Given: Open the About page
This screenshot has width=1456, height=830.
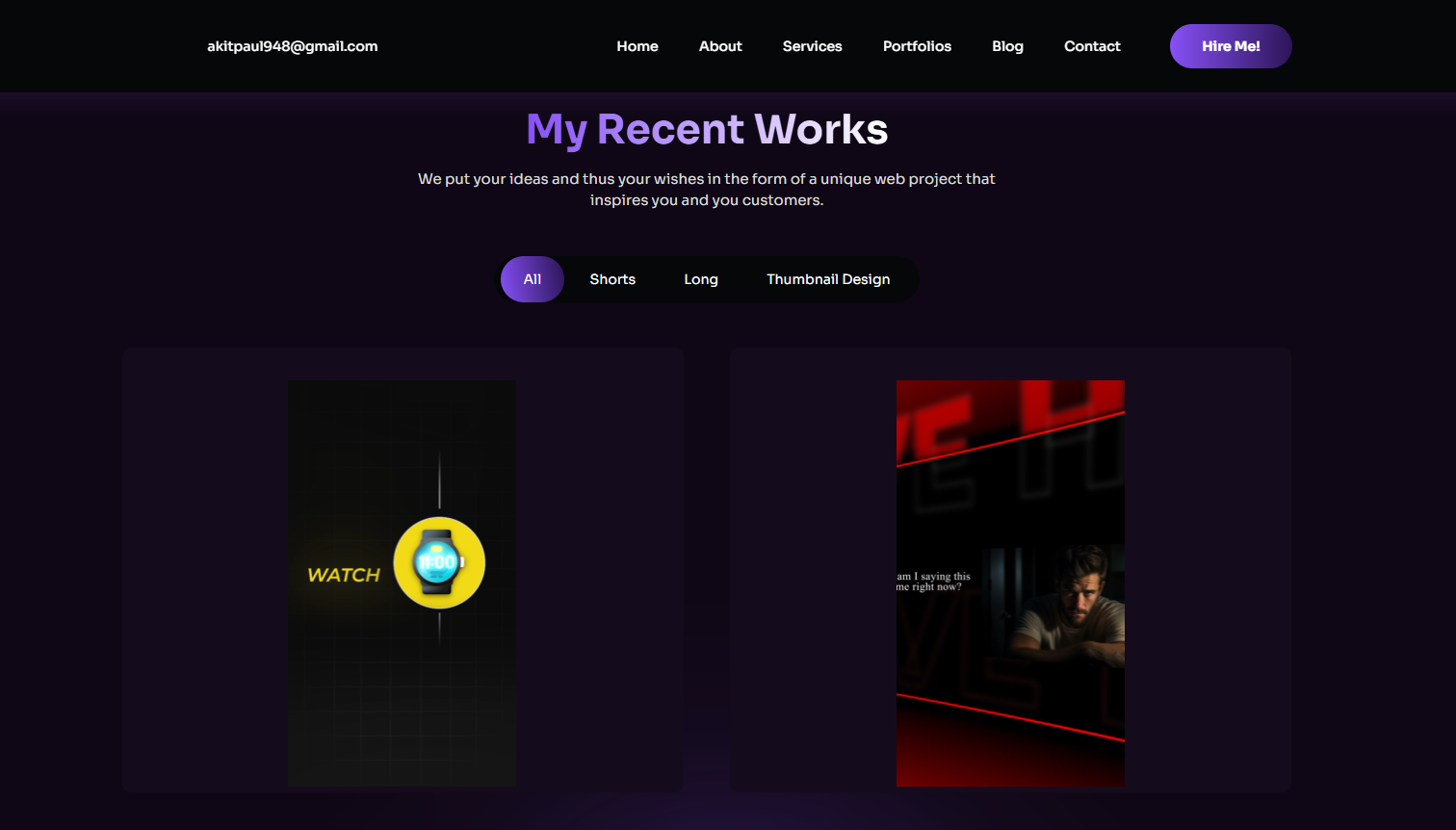Looking at the screenshot, I should click(720, 45).
